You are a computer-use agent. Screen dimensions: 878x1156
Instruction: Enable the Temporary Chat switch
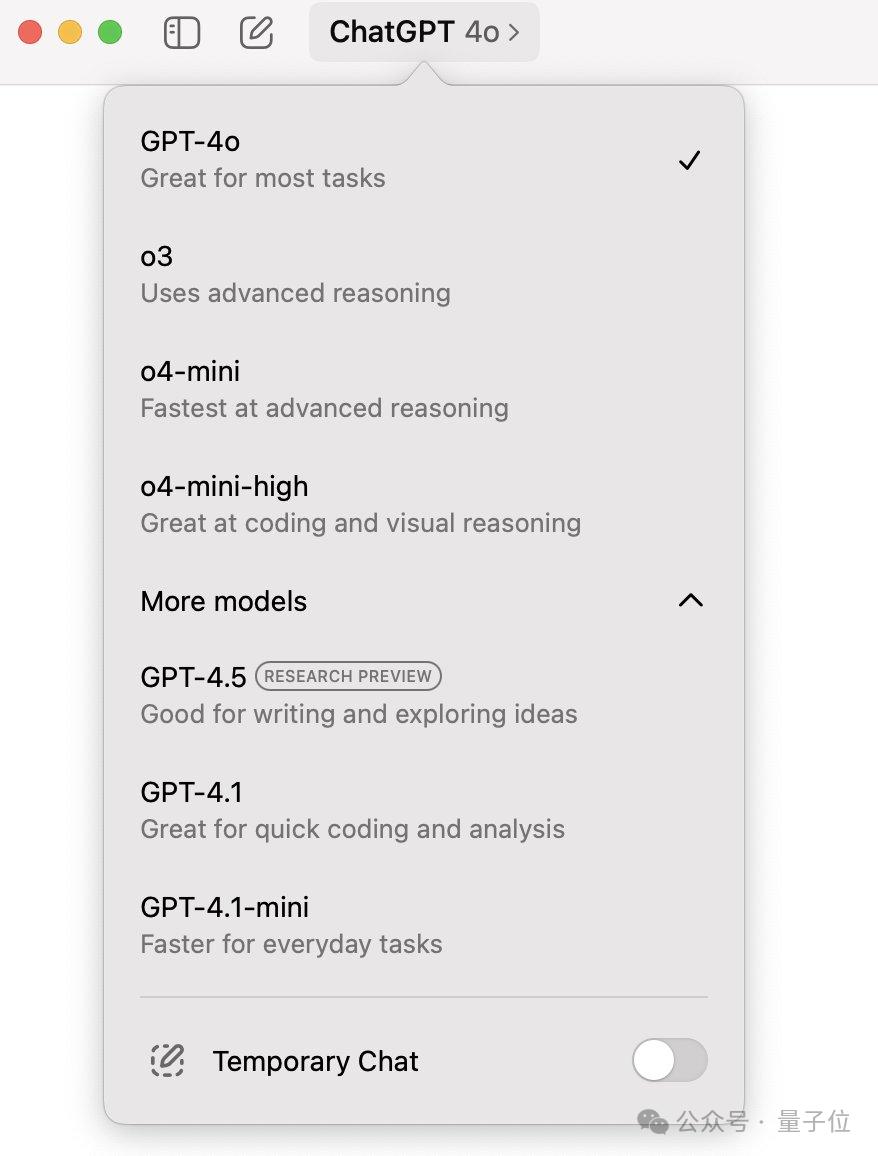click(x=669, y=1060)
